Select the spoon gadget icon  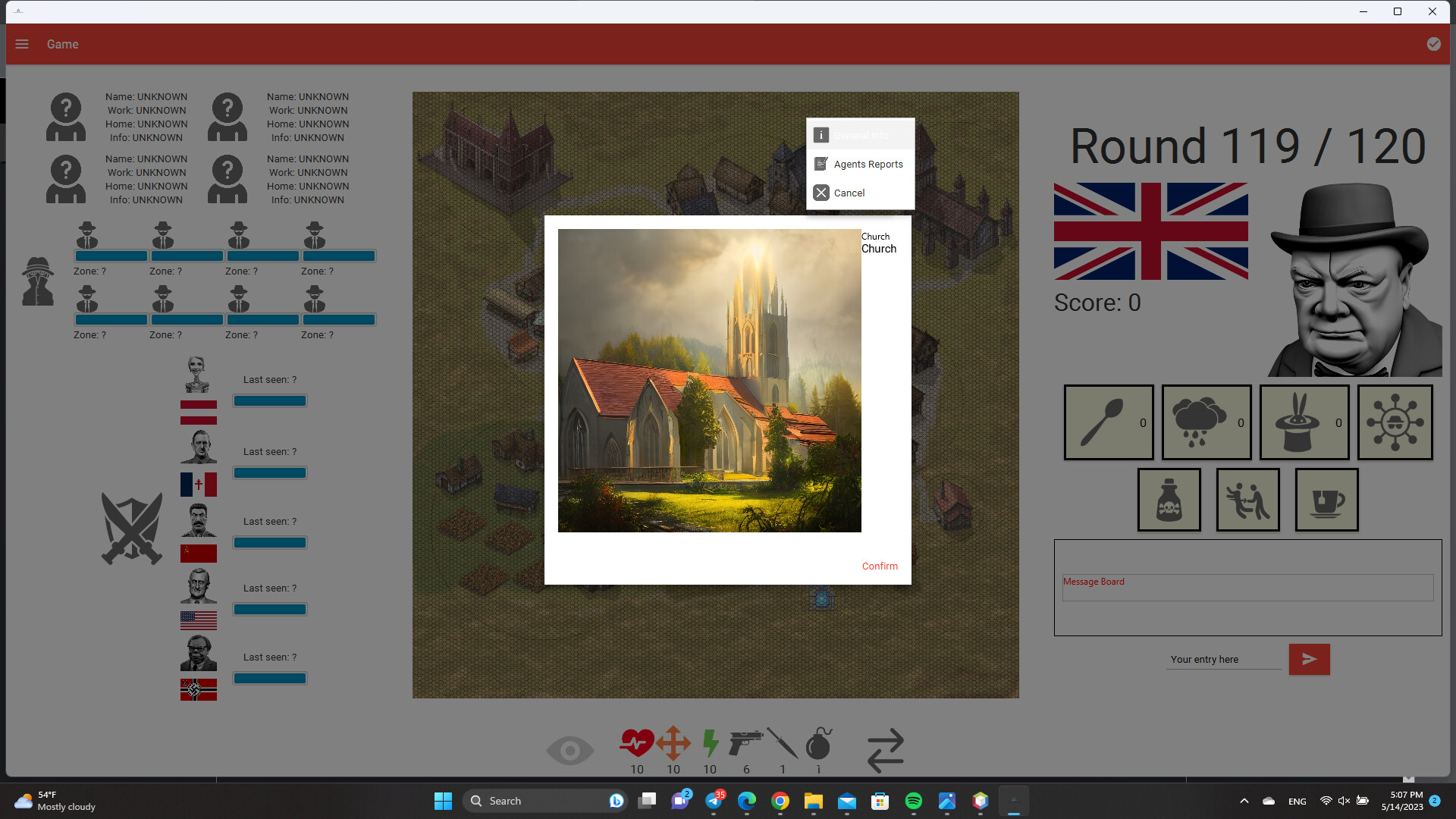click(x=1108, y=422)
